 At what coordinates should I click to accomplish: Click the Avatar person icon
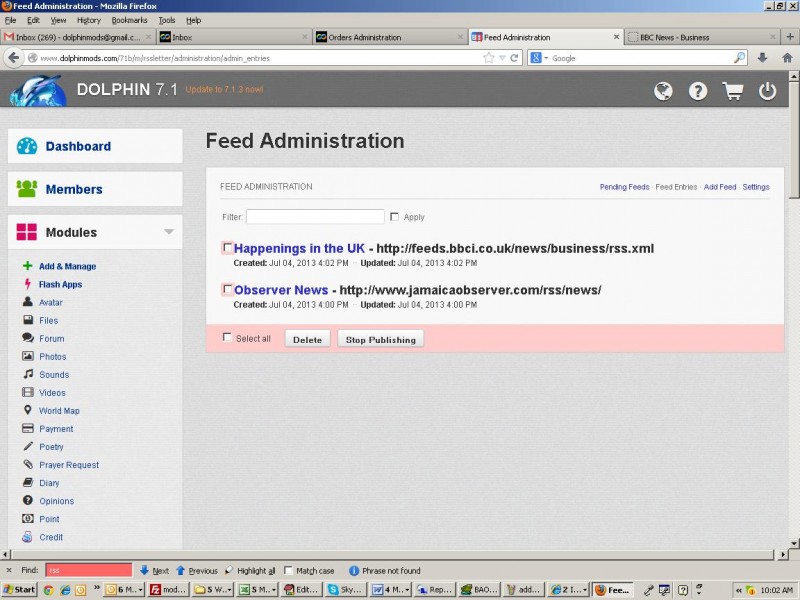28,302
